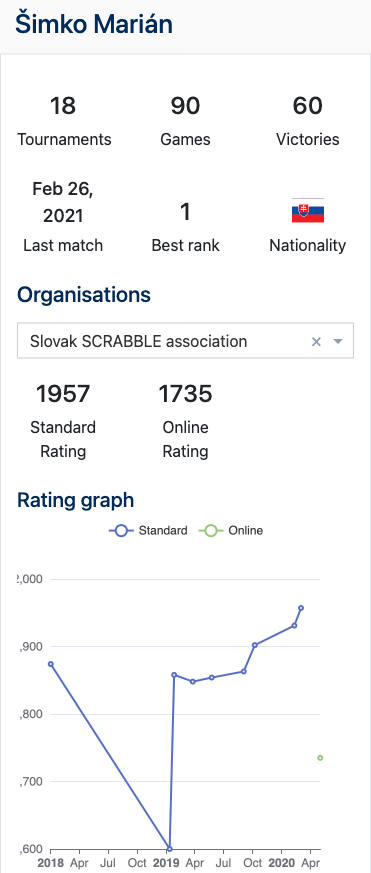This screenshot has height=873, width=371.
Task: Click the green Online rating data point
Action: 320,758
